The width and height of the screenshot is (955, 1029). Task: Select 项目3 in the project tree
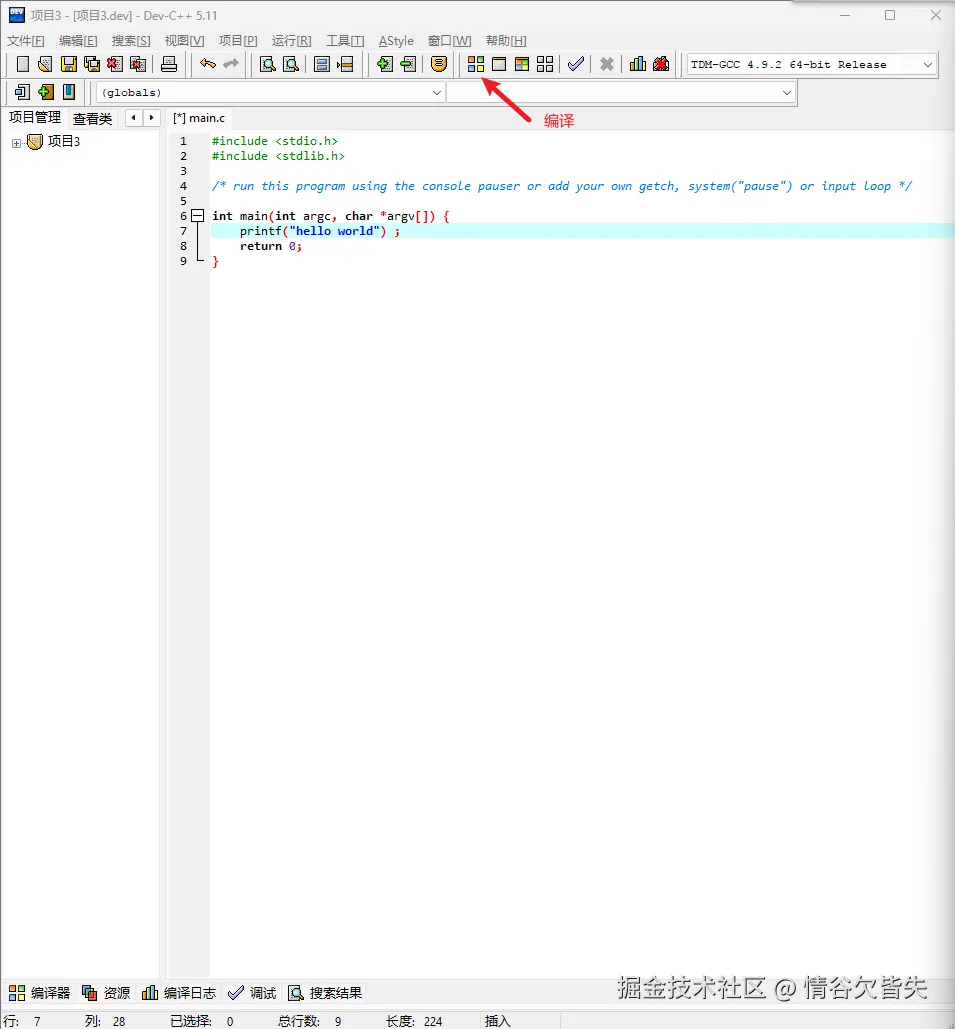click(x=64, y=142)
